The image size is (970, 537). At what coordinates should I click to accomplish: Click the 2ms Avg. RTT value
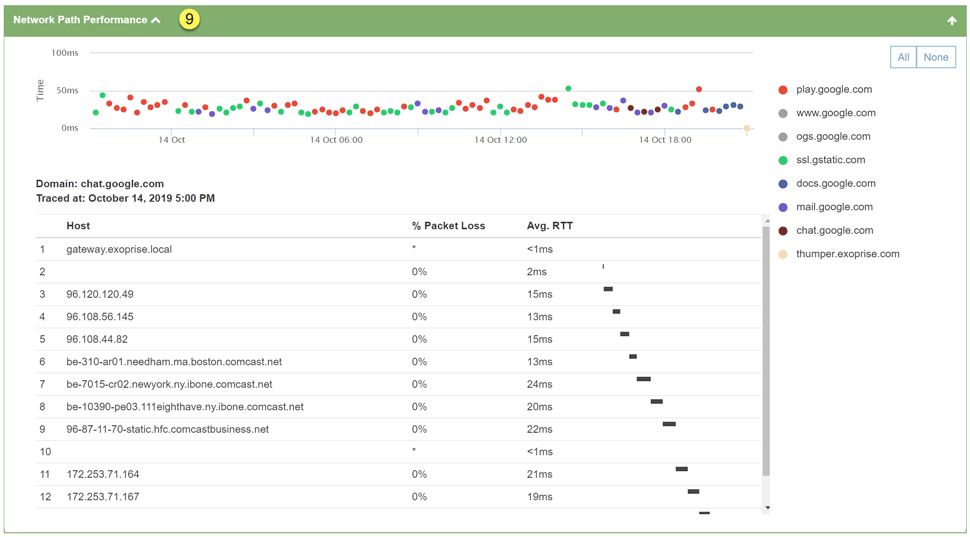point(537,272)
